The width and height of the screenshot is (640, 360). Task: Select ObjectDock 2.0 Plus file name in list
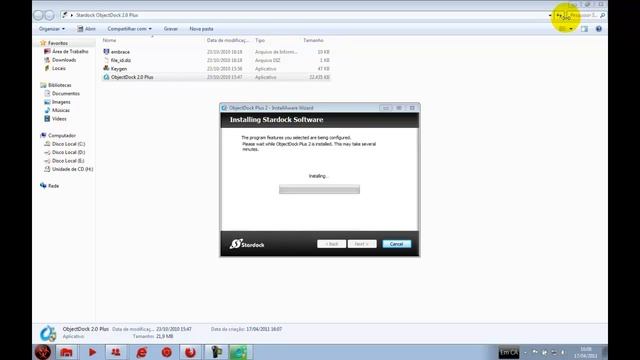tap(132, 77)
